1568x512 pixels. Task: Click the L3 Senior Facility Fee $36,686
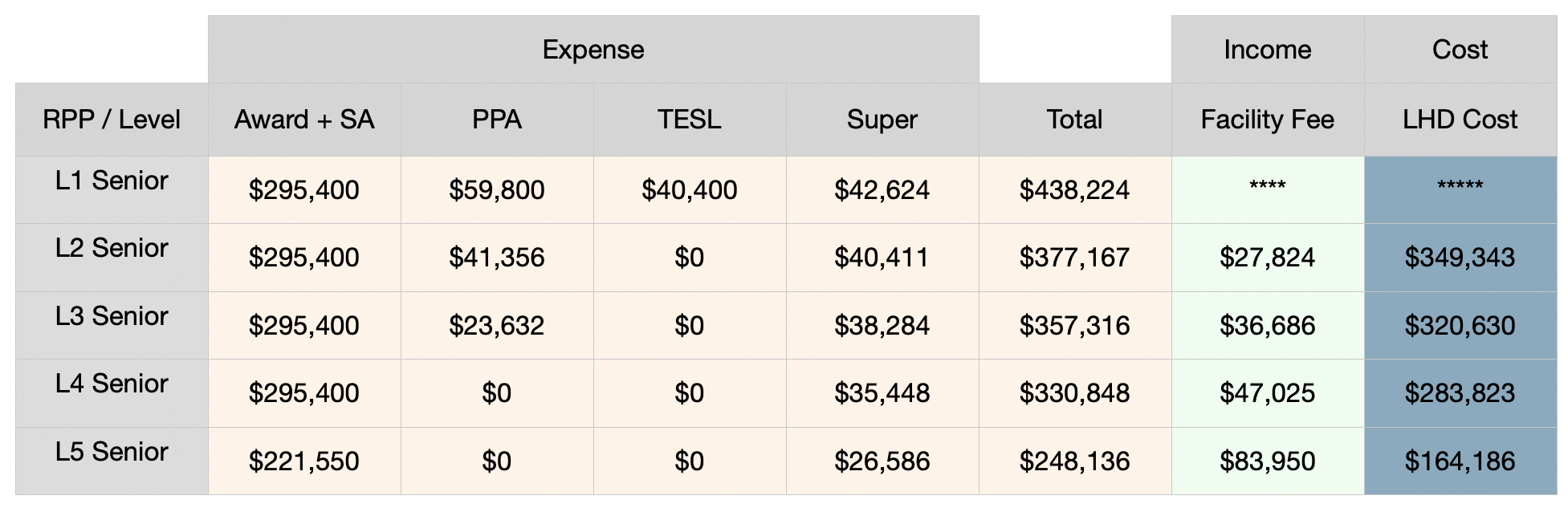pos(1267,326)
